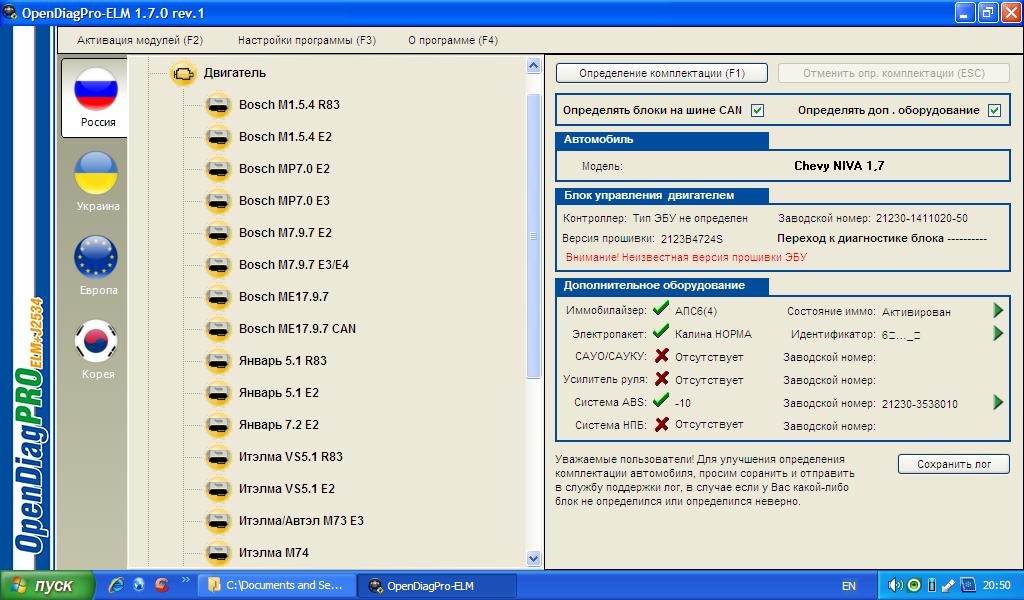The image size is (1024, 600).
Task: Switch to C:\Documents and Se... taskbar window
Action: pos(277,586)
